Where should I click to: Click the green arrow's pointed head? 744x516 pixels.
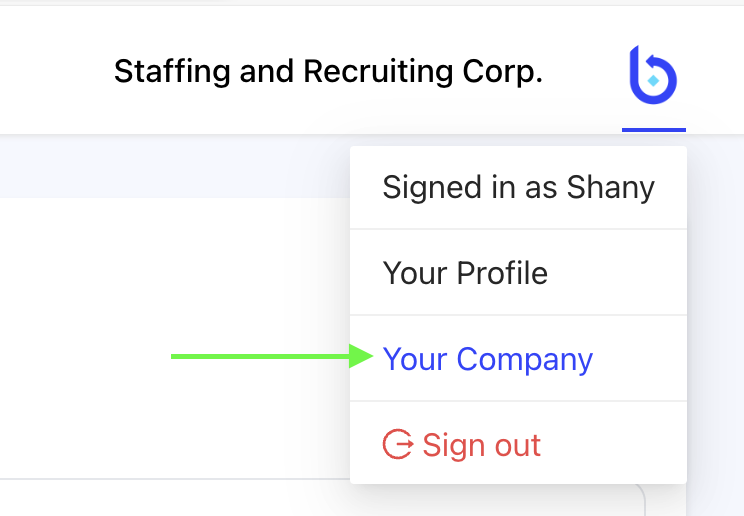click(362, 356)
